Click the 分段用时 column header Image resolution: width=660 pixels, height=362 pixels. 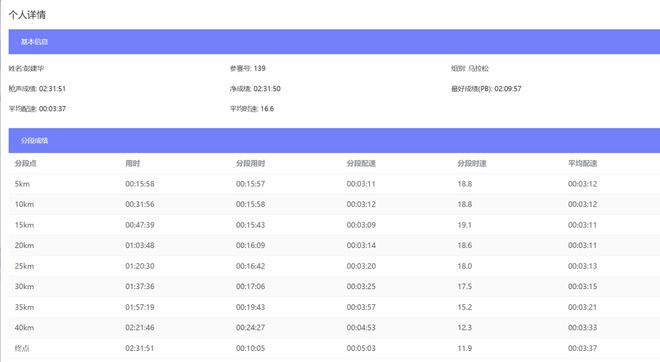(x=250, y=163)
